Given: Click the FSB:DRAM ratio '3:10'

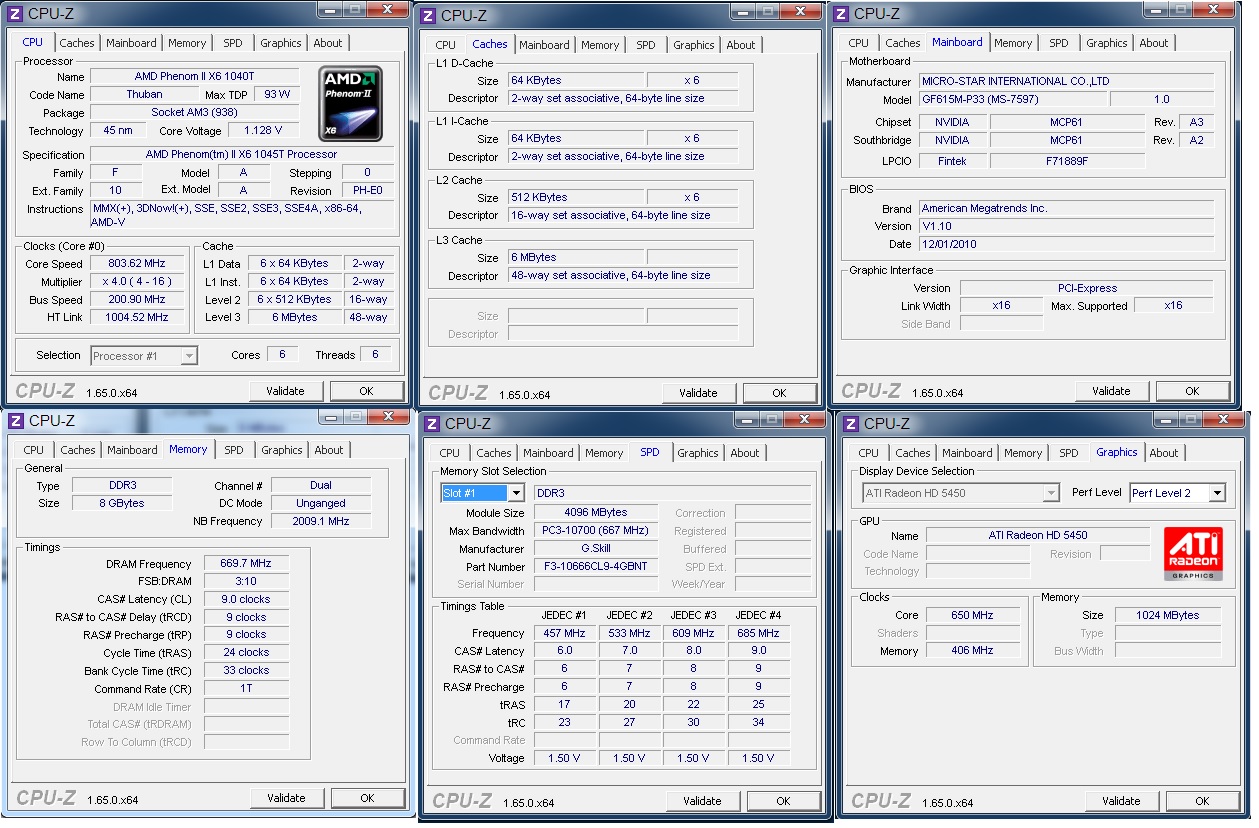Looking at the screenshot, I should [x=246, y=582].
